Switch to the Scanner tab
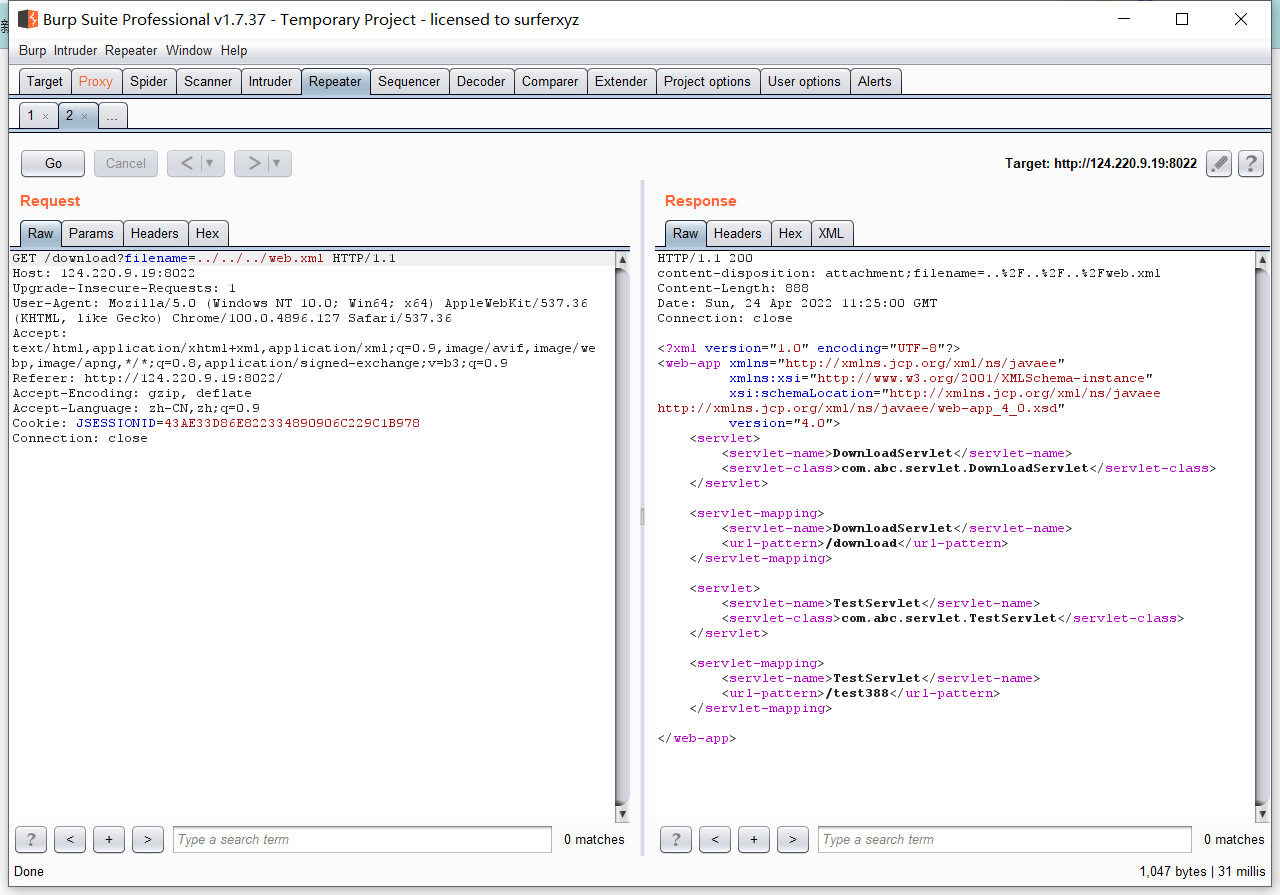Screen dimensions: 1280x895 [208, 81]
